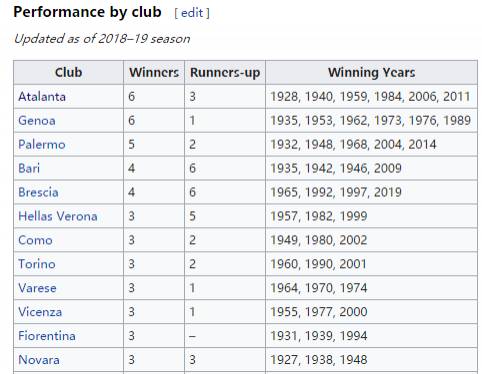This screenshot has height=374, width=482.
Task: Click the Winners column header
Action: click(x=154, y=72)
